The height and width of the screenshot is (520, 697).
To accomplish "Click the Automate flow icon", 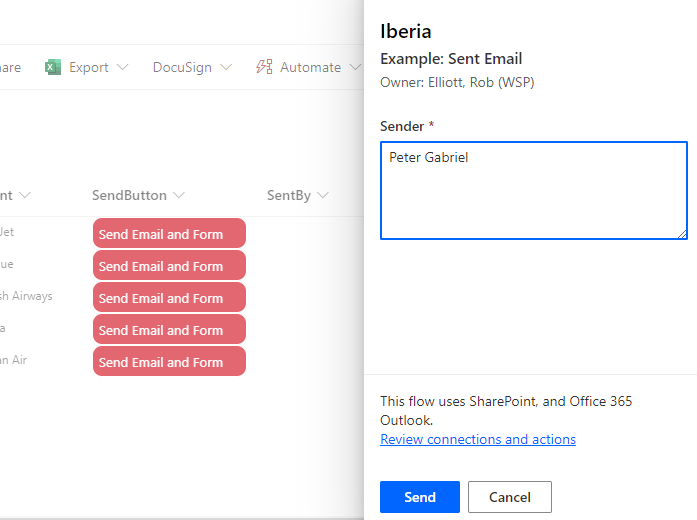I will 265,67.
